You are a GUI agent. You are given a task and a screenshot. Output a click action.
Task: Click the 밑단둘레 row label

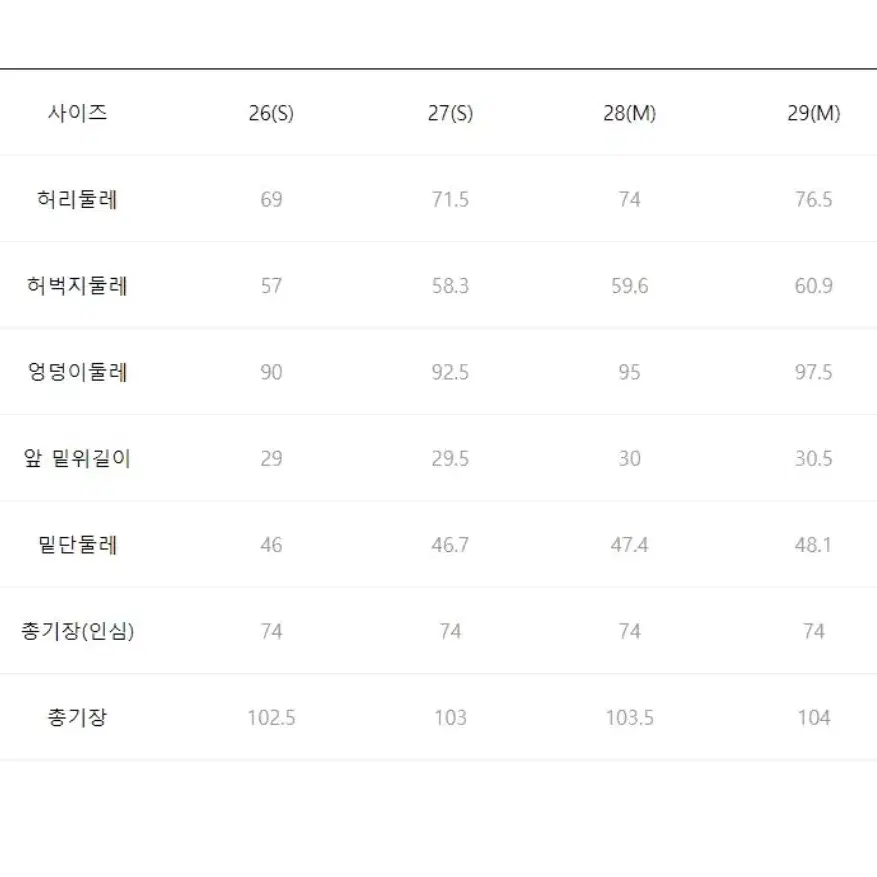pos(77,544)
